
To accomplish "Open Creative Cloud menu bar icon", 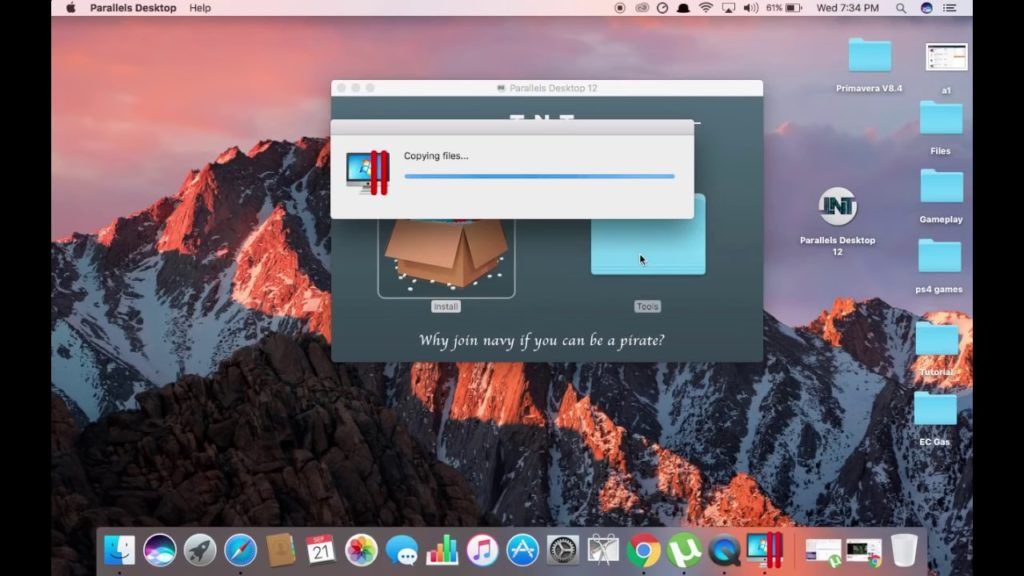I will [x=642, y=8].
